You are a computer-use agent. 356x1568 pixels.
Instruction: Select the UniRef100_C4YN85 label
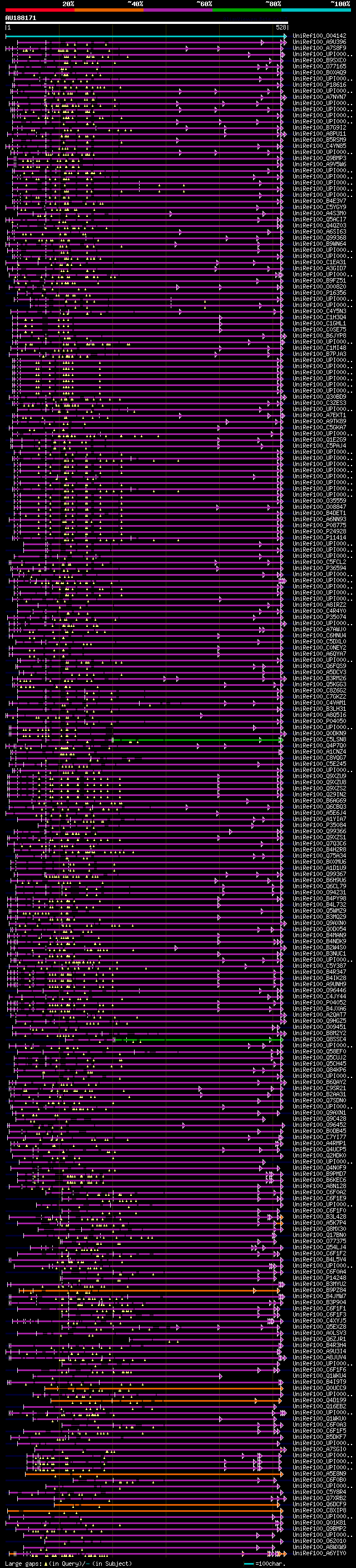coord(319,146)
